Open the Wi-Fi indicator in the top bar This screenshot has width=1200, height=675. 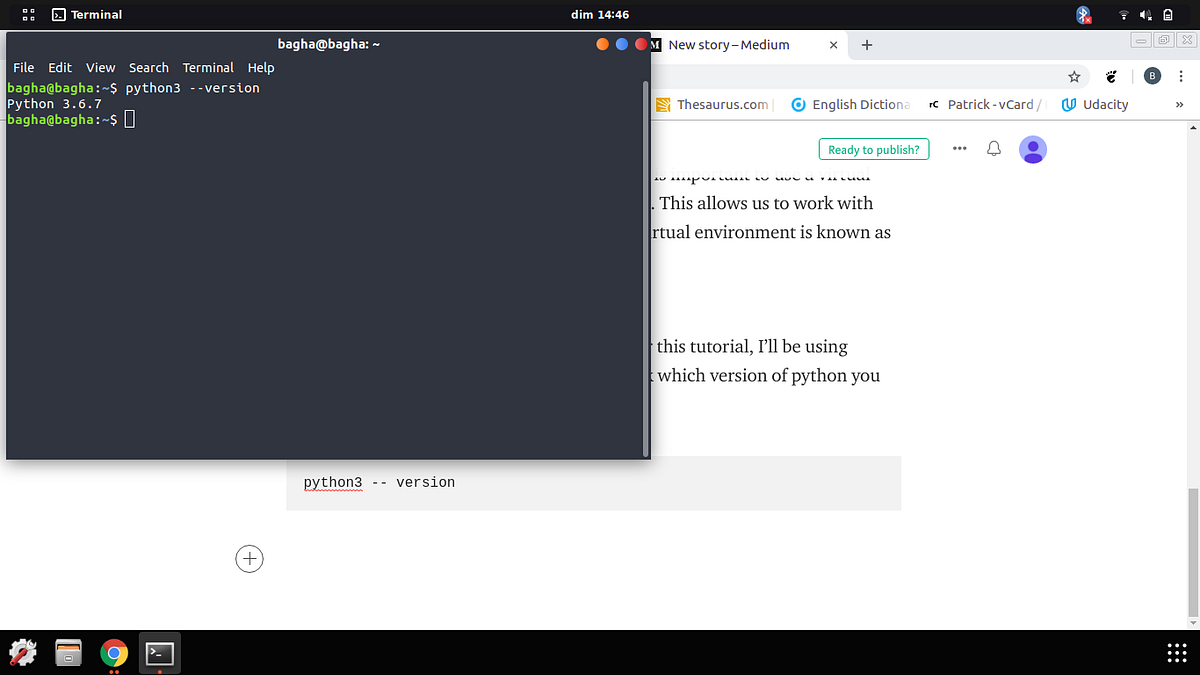pyautogui.click(x=1122, y=14)
